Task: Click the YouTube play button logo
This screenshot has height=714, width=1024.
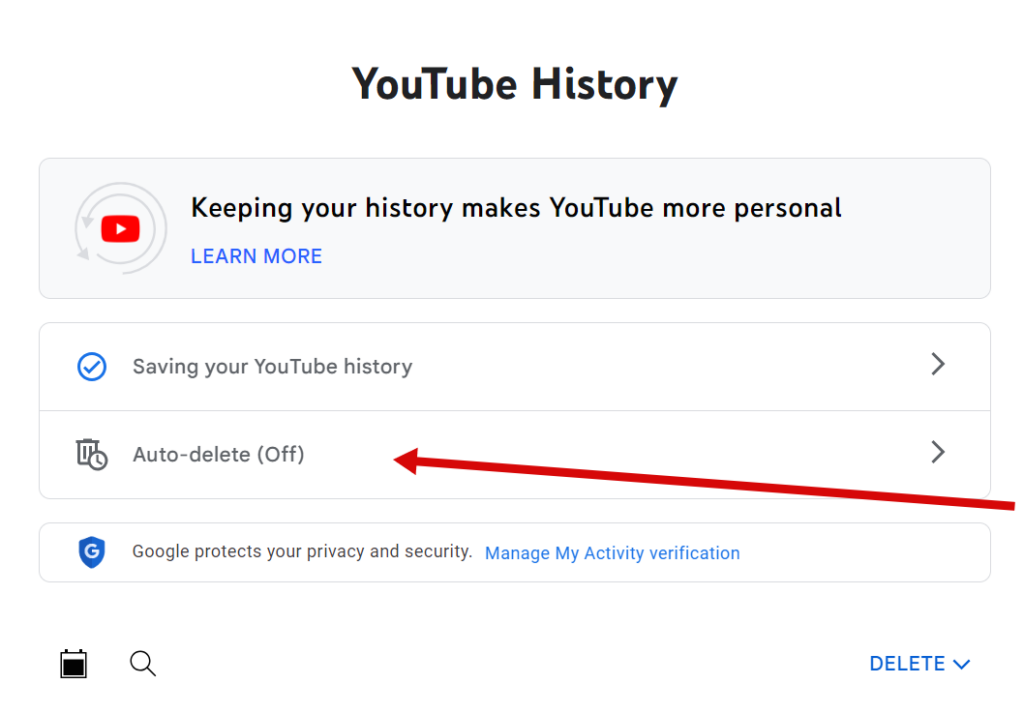Action: point(120,228)
